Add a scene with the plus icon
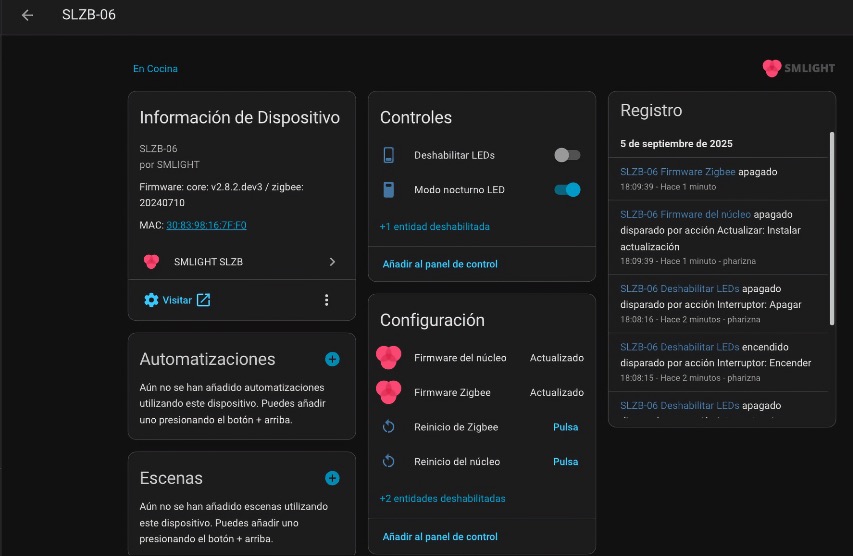The image size is (853, 556). pyautogui.click(x=332, y=478)
